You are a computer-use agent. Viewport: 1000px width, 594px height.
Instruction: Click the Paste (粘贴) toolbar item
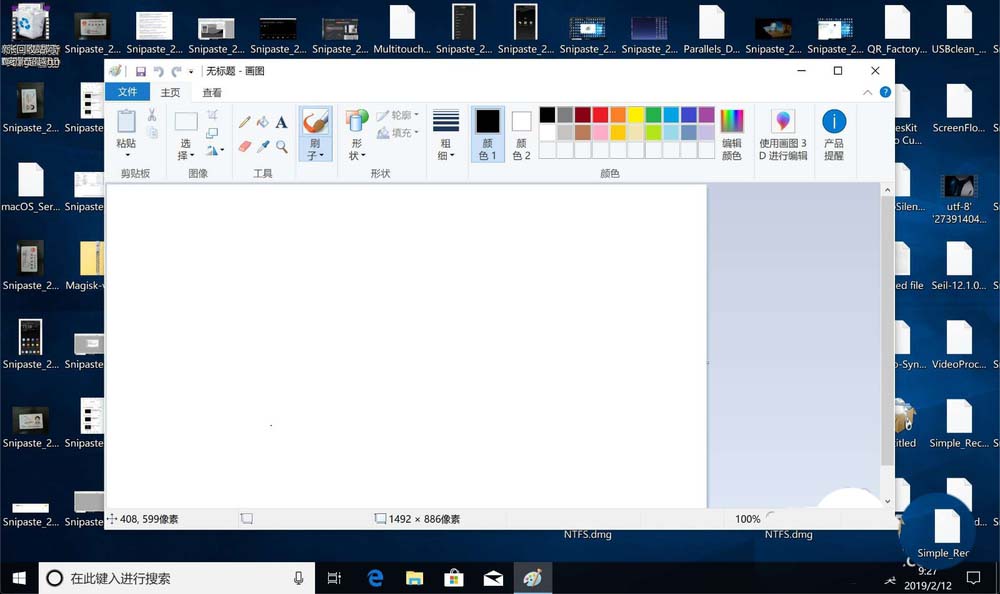pos(126,130)
